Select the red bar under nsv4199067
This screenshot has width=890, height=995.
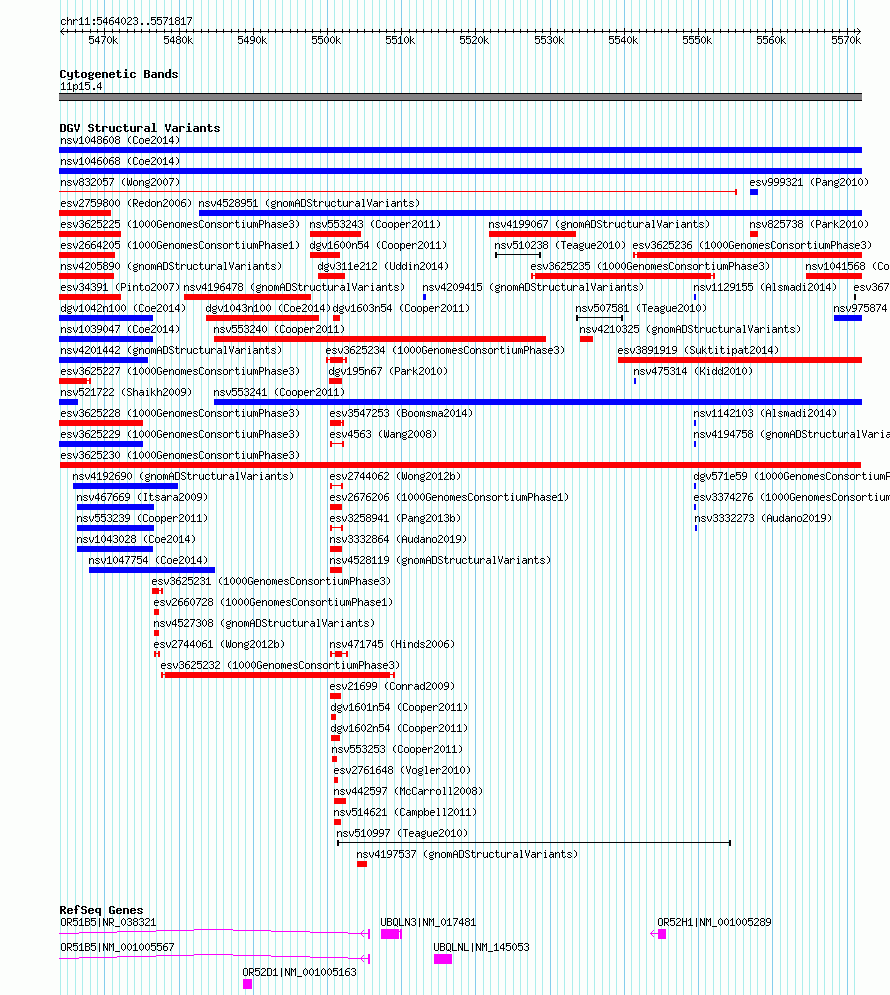[x=532, y=234]
